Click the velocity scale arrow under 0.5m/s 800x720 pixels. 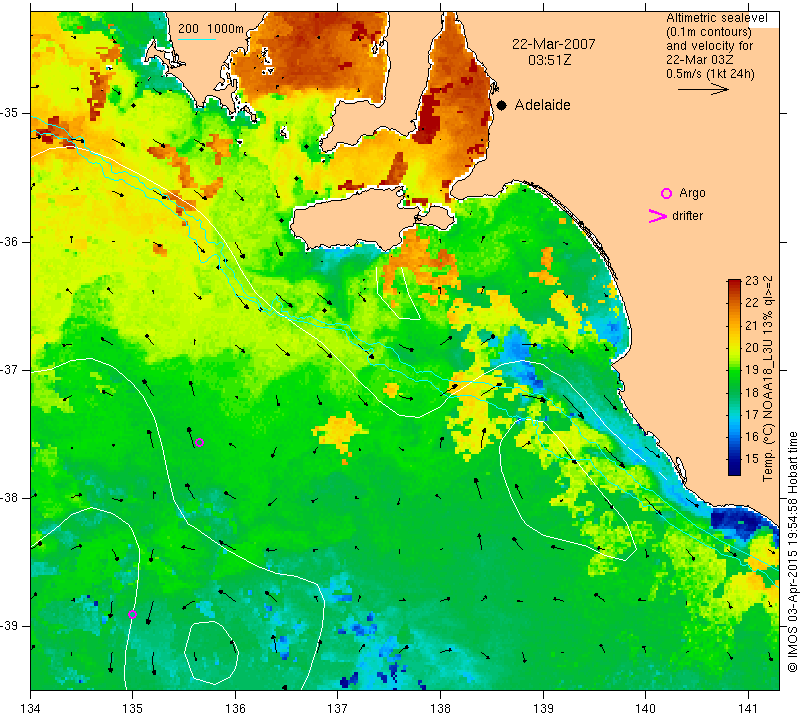pos(704,89)
